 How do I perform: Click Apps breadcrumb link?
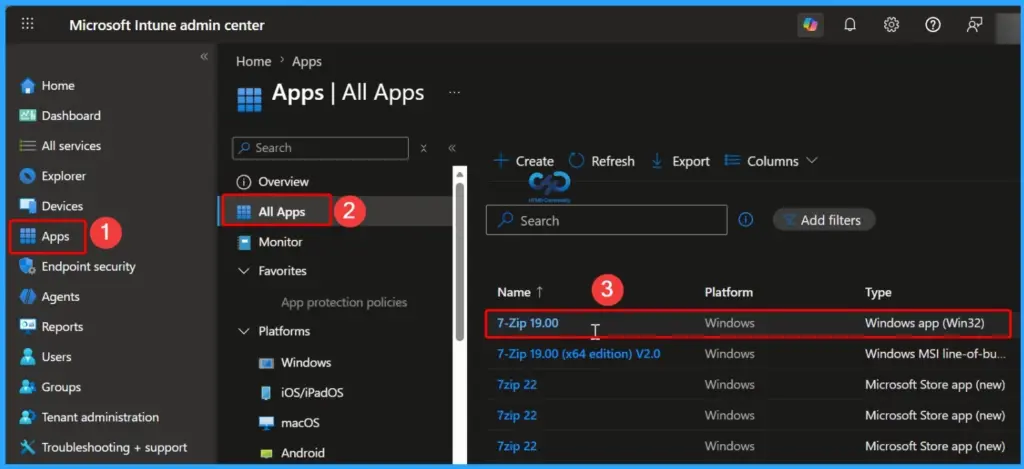click(x=307, y=61)
